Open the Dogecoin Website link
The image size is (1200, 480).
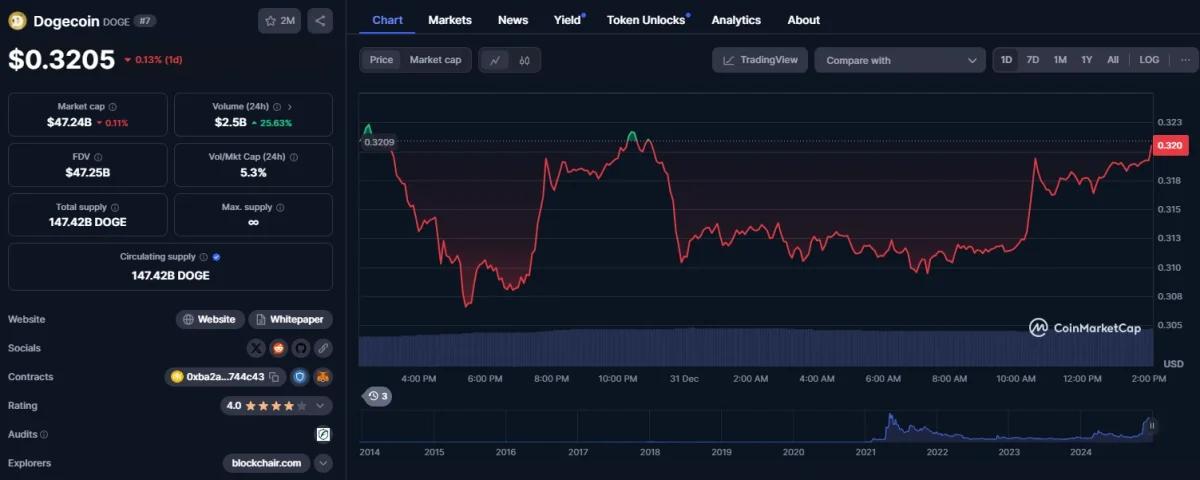[x=210, y=319]
